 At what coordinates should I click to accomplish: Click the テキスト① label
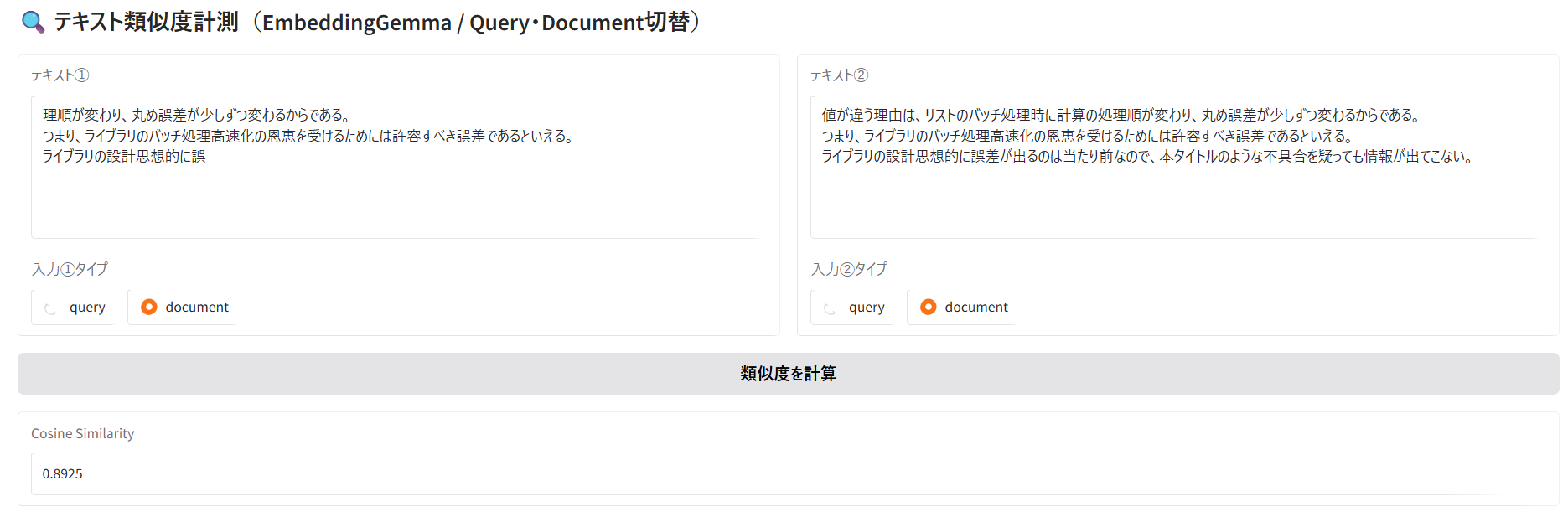60,75
